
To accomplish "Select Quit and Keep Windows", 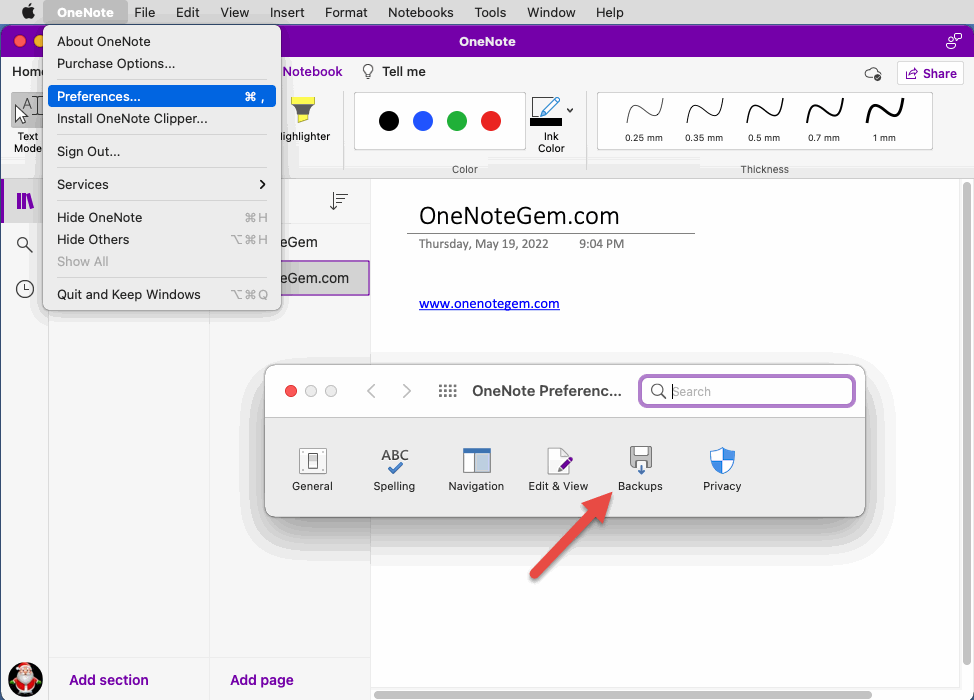I will (162, 294).
